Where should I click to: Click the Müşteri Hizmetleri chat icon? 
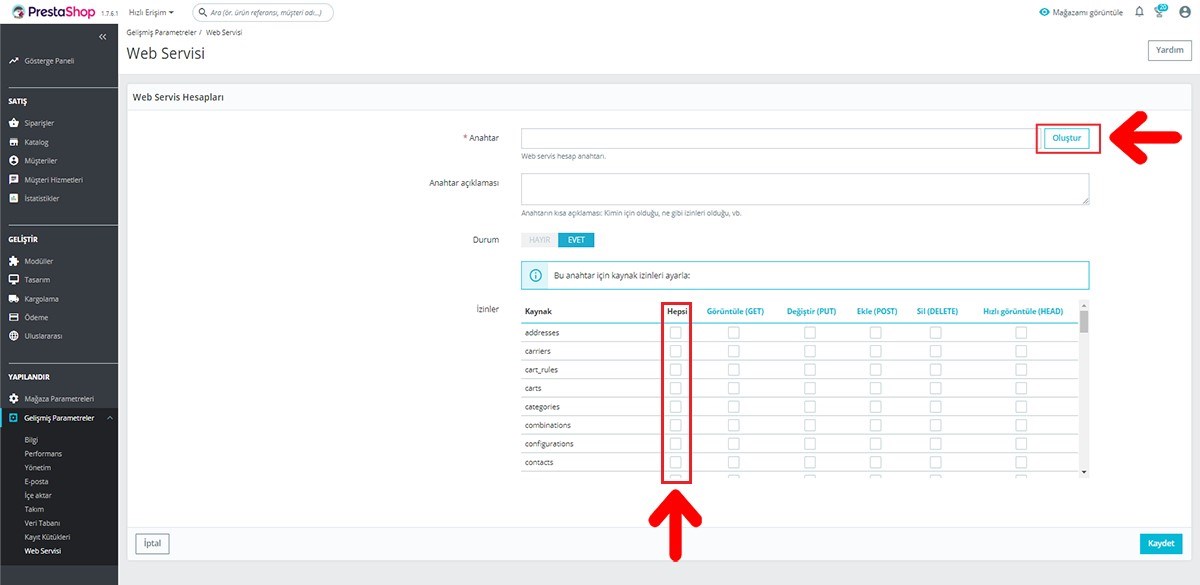tap(14, 180)
